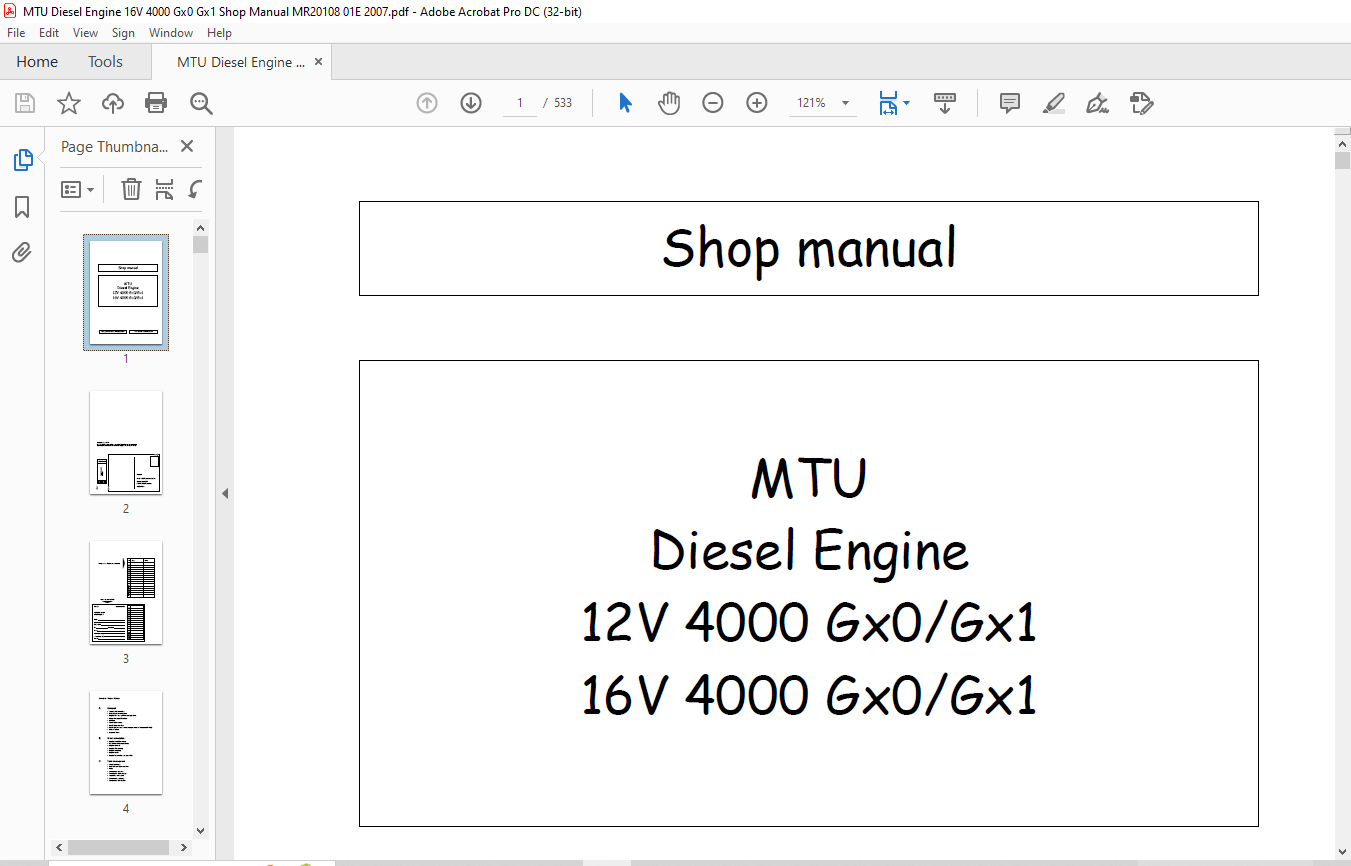
Task: Collapse the navigation pane arrow
Action: pyautogui.click(x=225, y=493)
